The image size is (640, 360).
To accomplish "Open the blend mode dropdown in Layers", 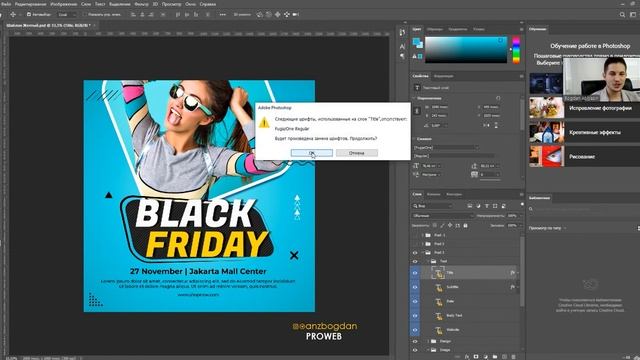I will [443, 216].
